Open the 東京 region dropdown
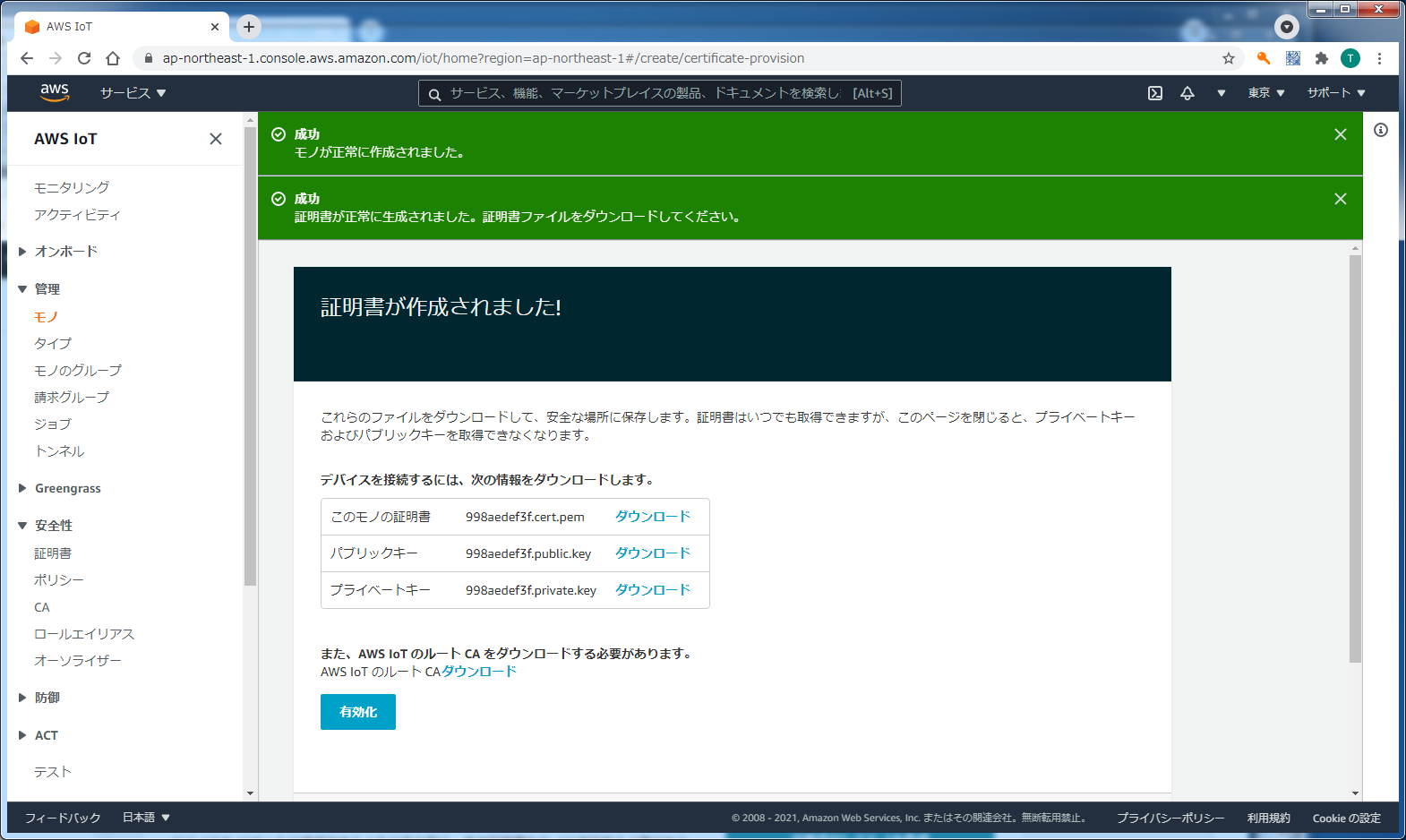The width and height of the screenshot is (1406, 840). point(1266,93)
